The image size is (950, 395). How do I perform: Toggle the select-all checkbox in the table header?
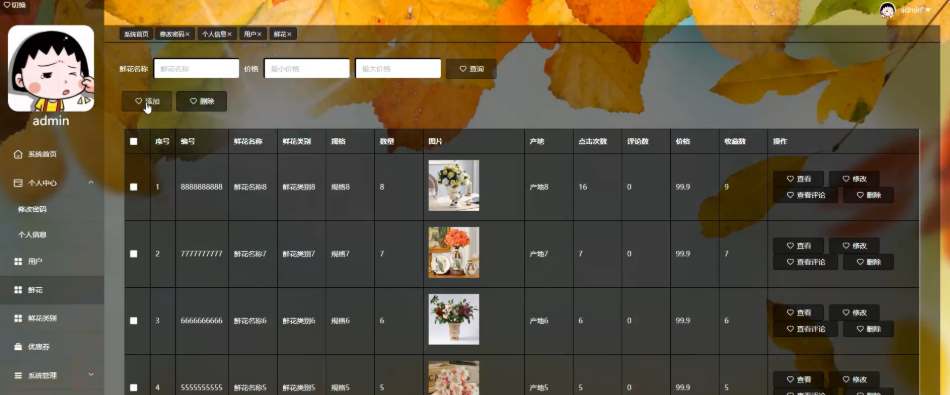point(134,142)
